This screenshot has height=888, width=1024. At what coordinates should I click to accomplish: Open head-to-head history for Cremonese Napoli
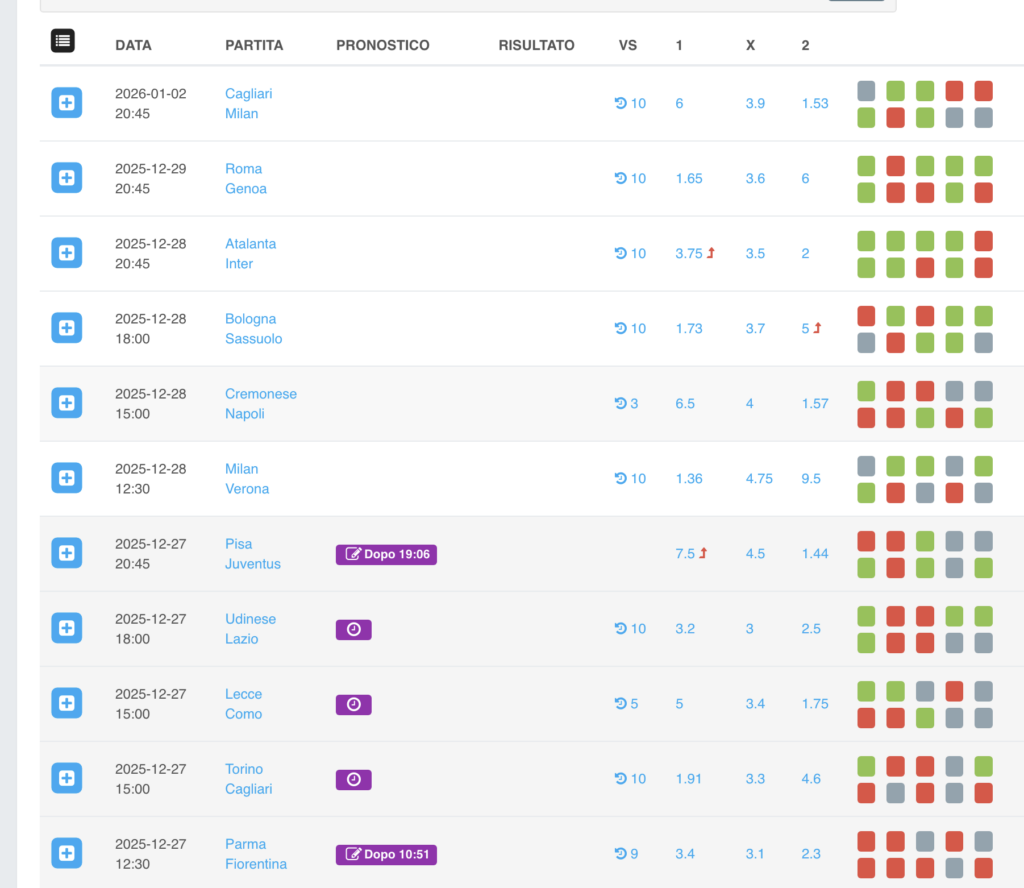(626, 404)
